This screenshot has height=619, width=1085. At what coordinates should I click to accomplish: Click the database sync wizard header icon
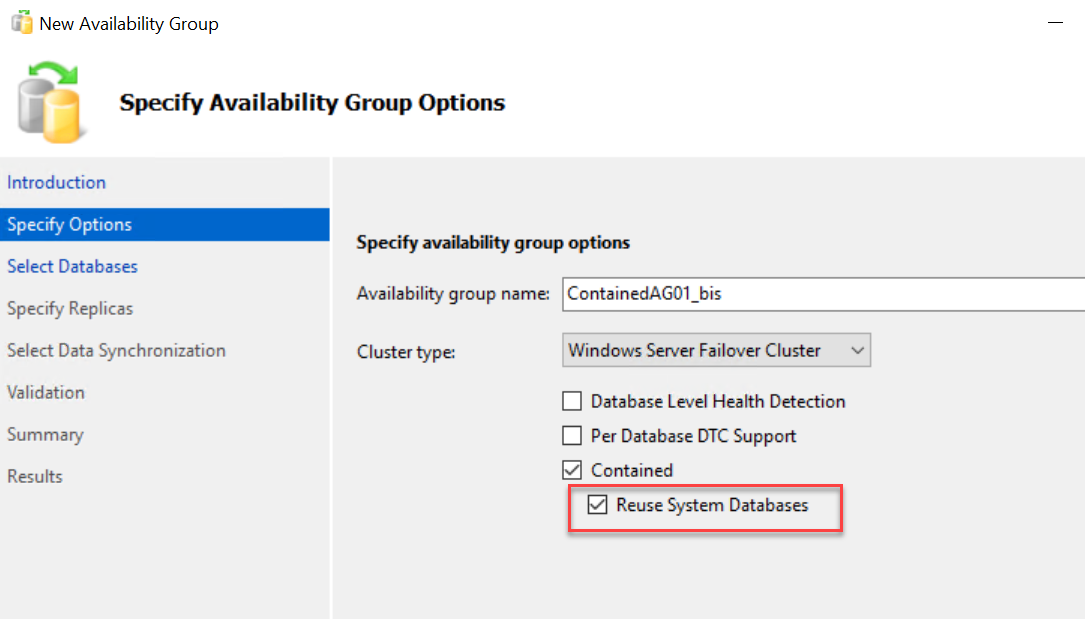pyautogui.click(x=52, y=101)
